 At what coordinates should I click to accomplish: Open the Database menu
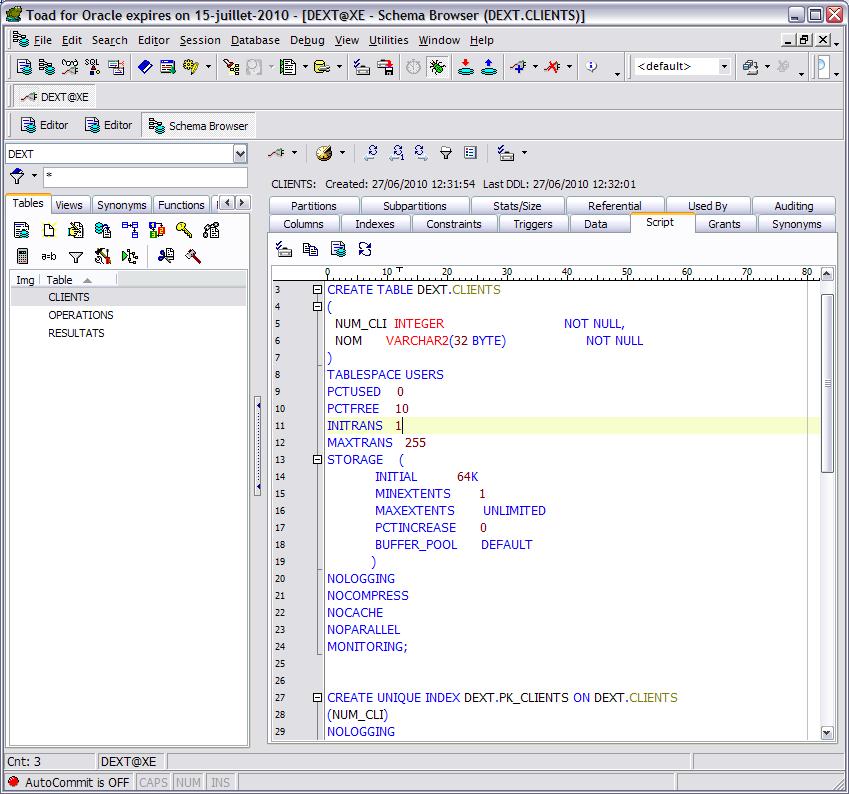(255, 40)
